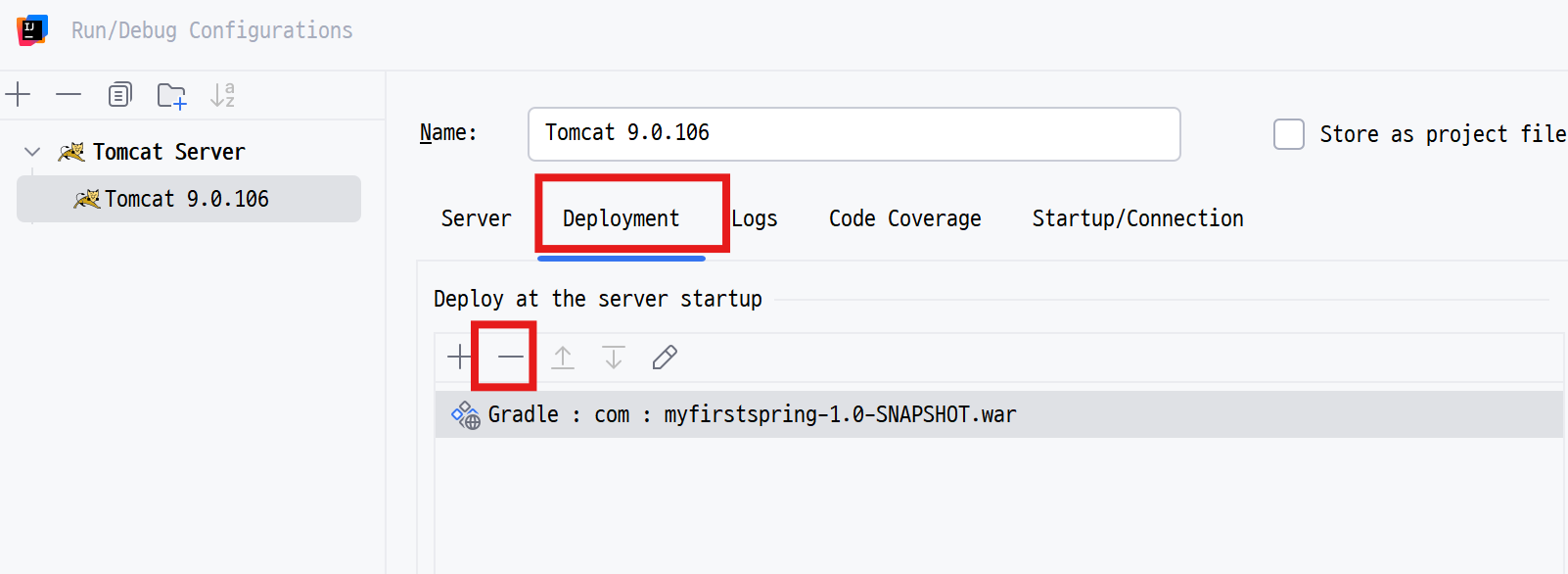The width and height of the screenshot is (1568, 574).
Task: Click the Name: label
Action: [x=448, y=132]
